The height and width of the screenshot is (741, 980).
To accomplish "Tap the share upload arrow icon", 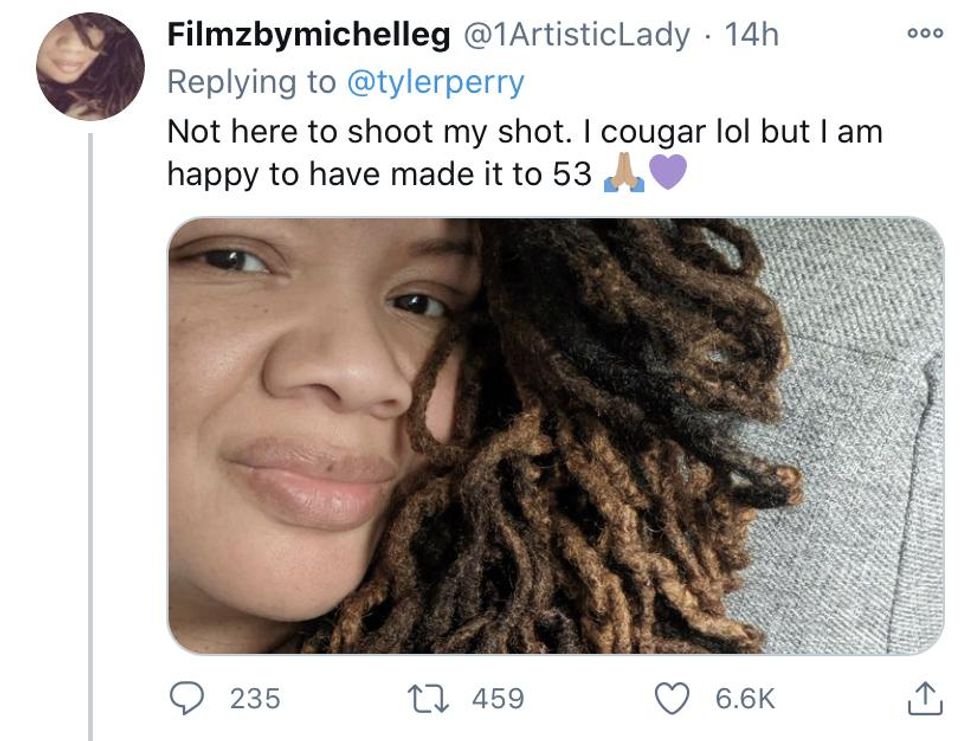I will (925, 698).
